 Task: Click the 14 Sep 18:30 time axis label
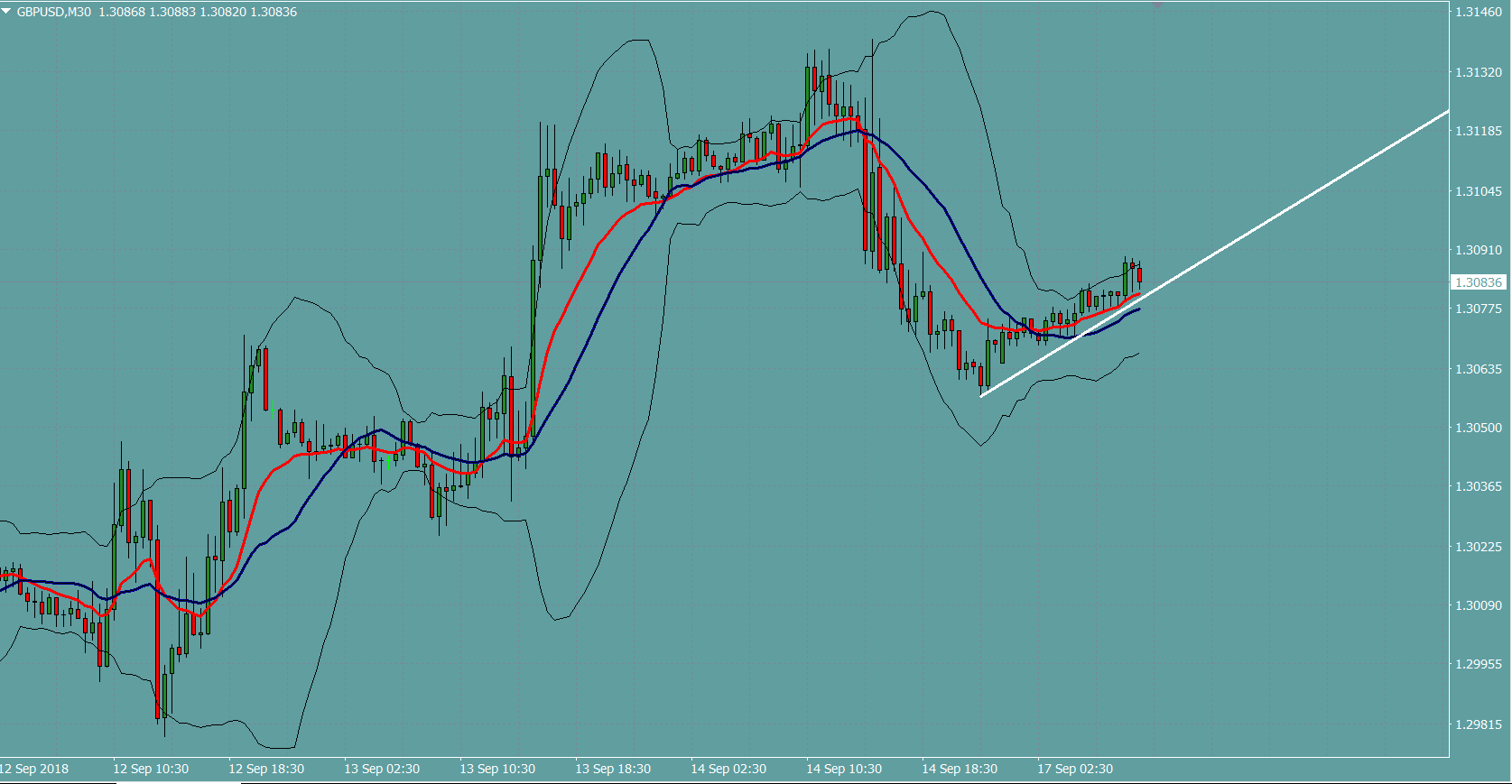[x=959, y=769]
